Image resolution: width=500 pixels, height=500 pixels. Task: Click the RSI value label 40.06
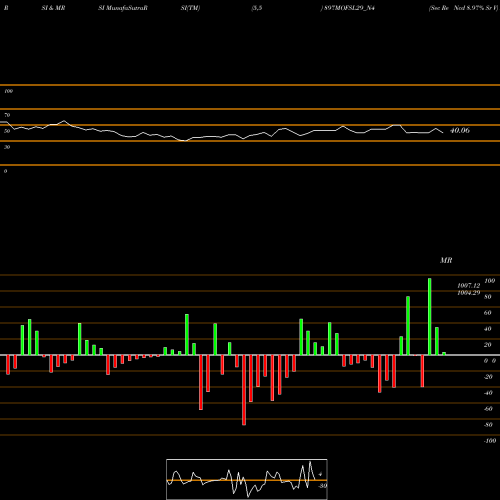click(460, 130)
